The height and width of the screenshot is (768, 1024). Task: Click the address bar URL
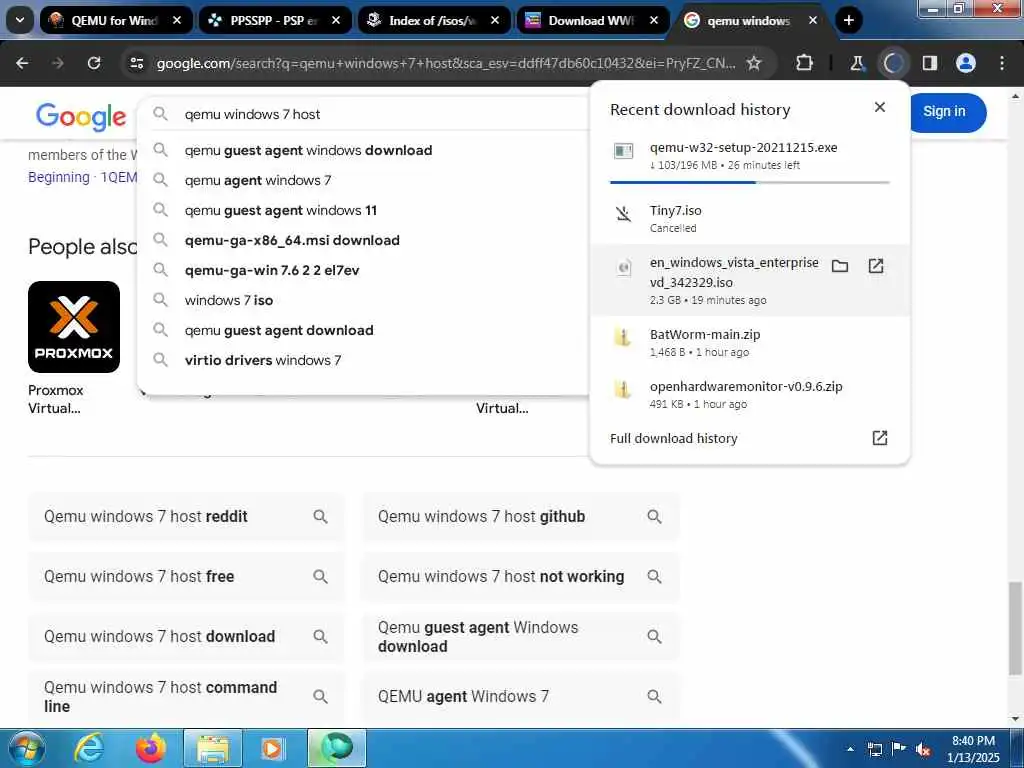pyautogui.click(x=445, y=63)
